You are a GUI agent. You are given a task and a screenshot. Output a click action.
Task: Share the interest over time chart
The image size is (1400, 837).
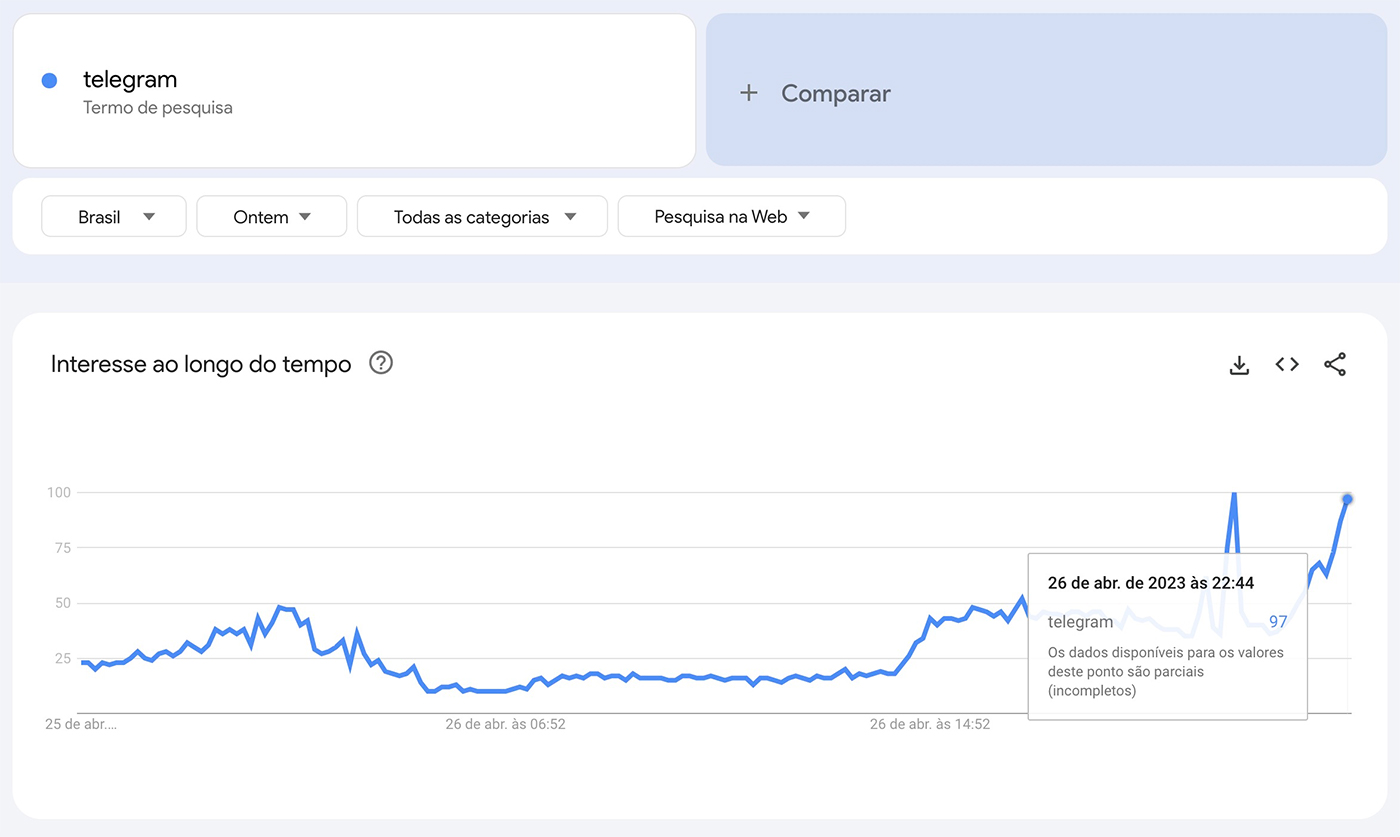[x=1336, y=364]
